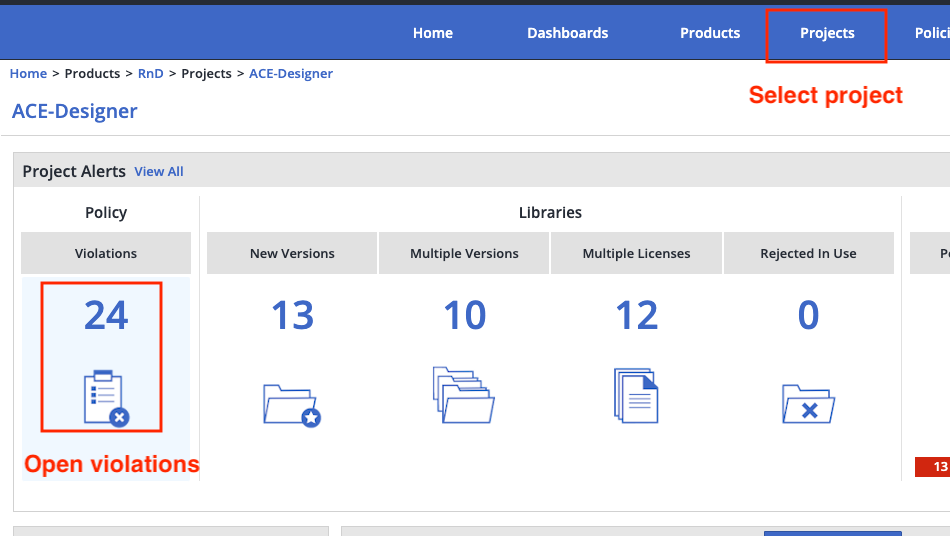
Task: Click the Rejected In Use folder icon
Action: [808, 404]
